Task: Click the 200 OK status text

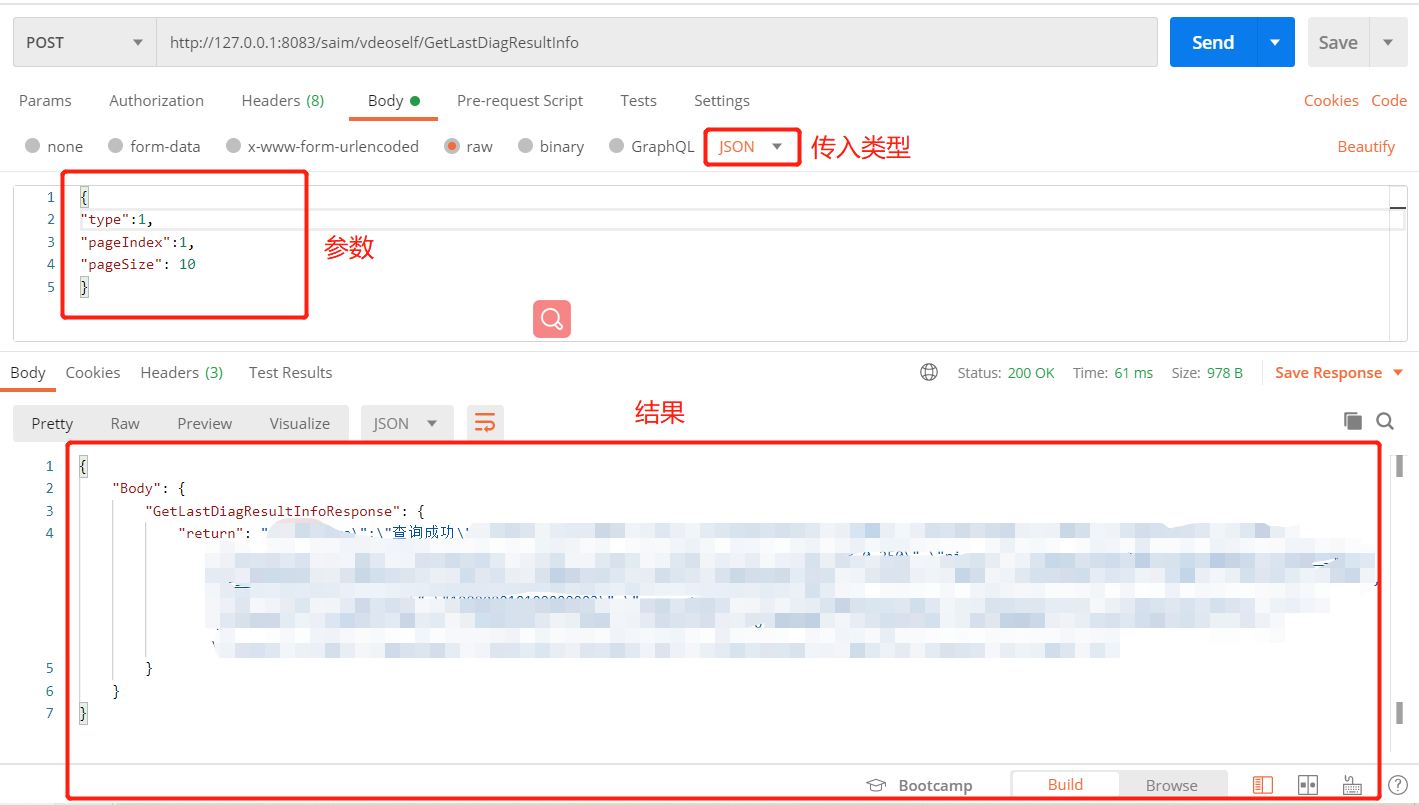Action: pyautogui.click(x=1031, y=373)
